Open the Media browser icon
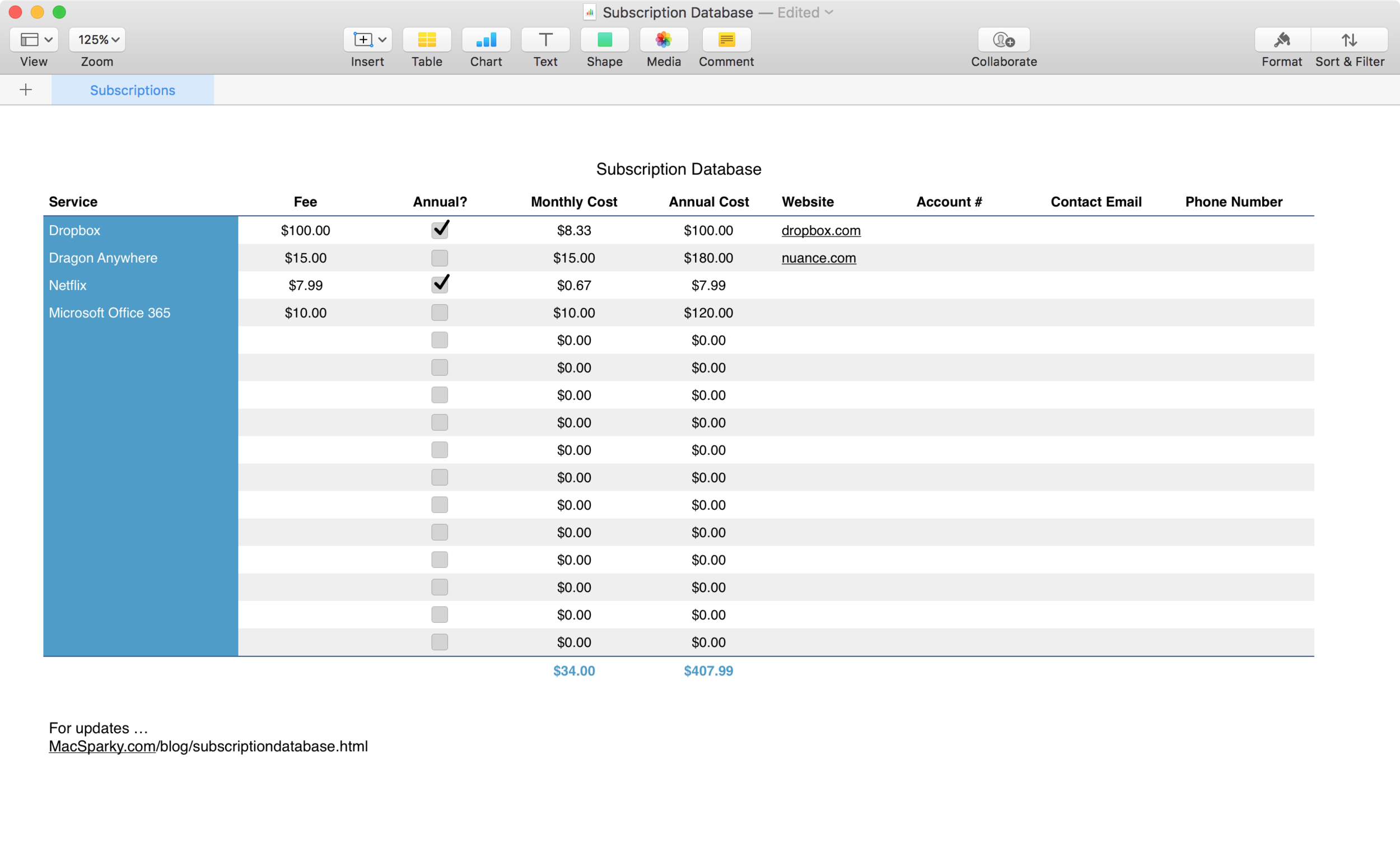Viewport: 1400px width, 848px height. (x=664, y=40)
